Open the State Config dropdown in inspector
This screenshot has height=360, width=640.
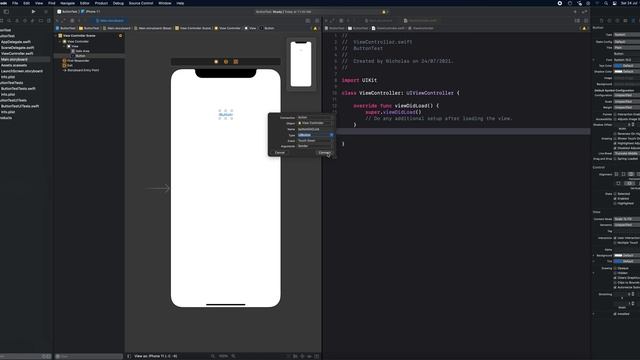(627, 42)
